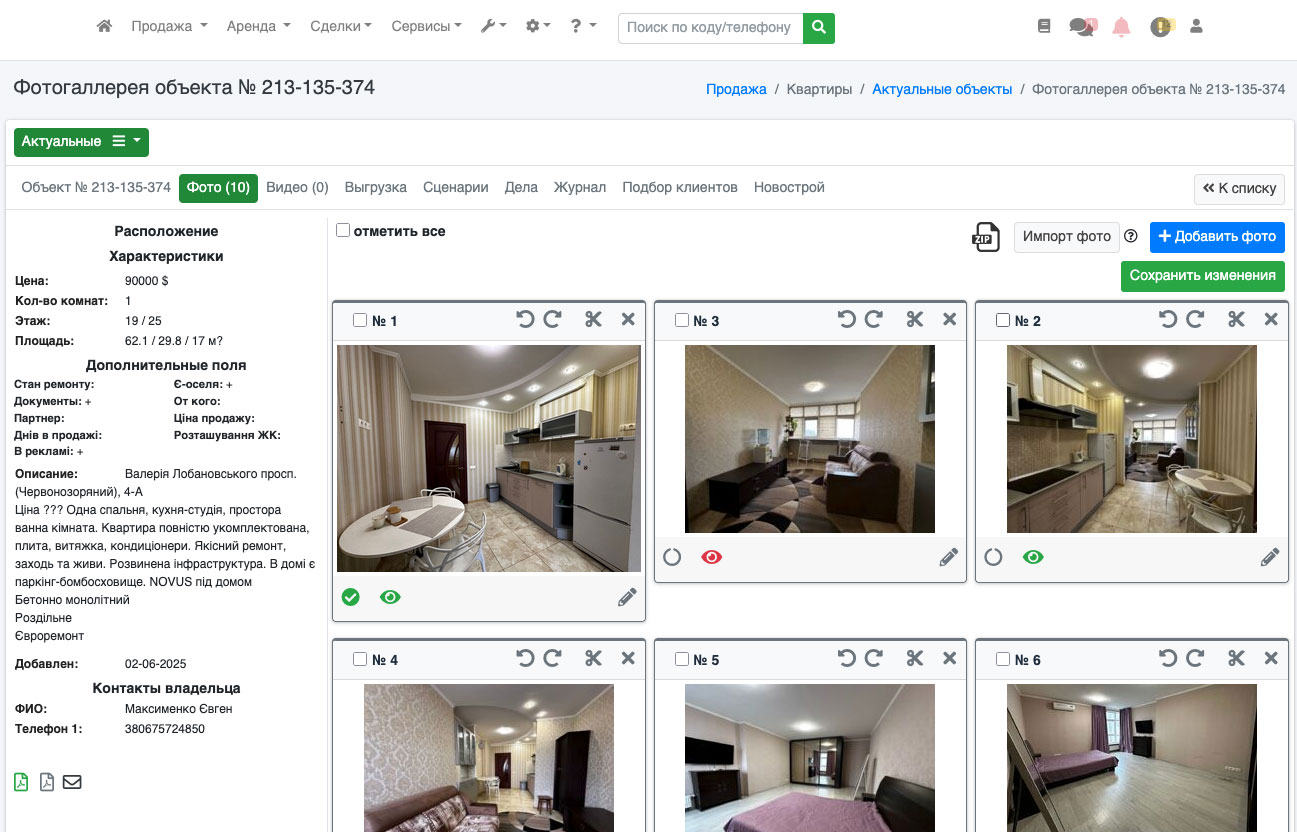Rotate photo № 2 clockwise
Screen dimensions: 1297x832
(1194, 319)
